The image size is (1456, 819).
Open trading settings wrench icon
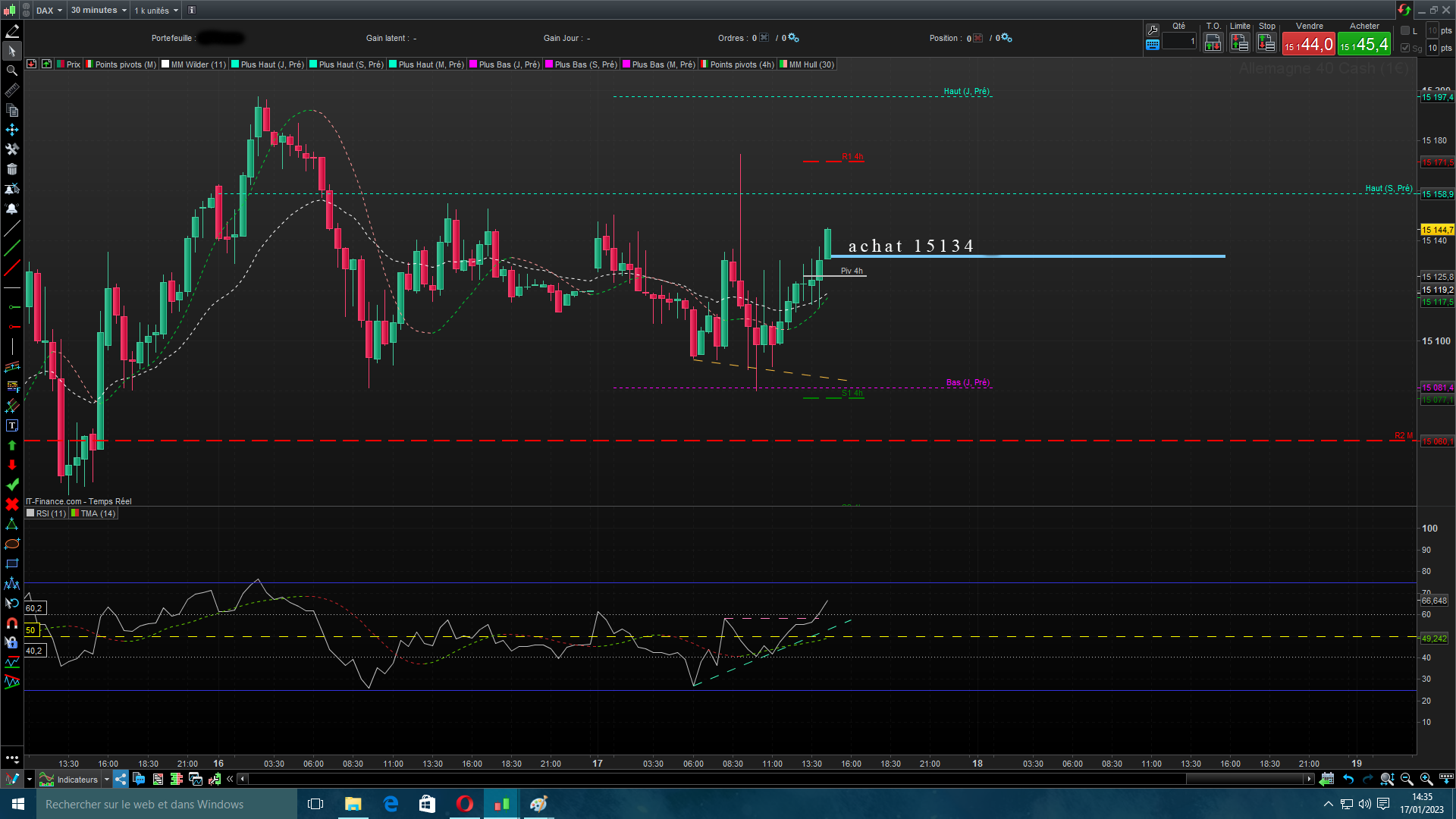pyautogui.click(x=1153, y=30)
